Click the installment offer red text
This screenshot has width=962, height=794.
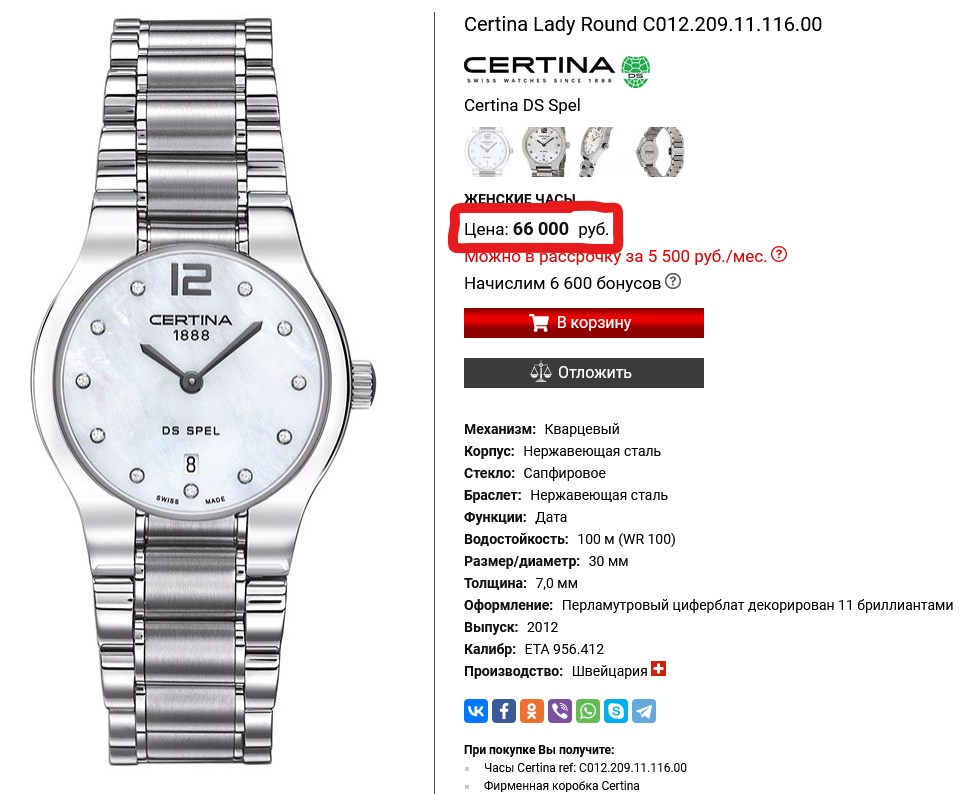615,256
